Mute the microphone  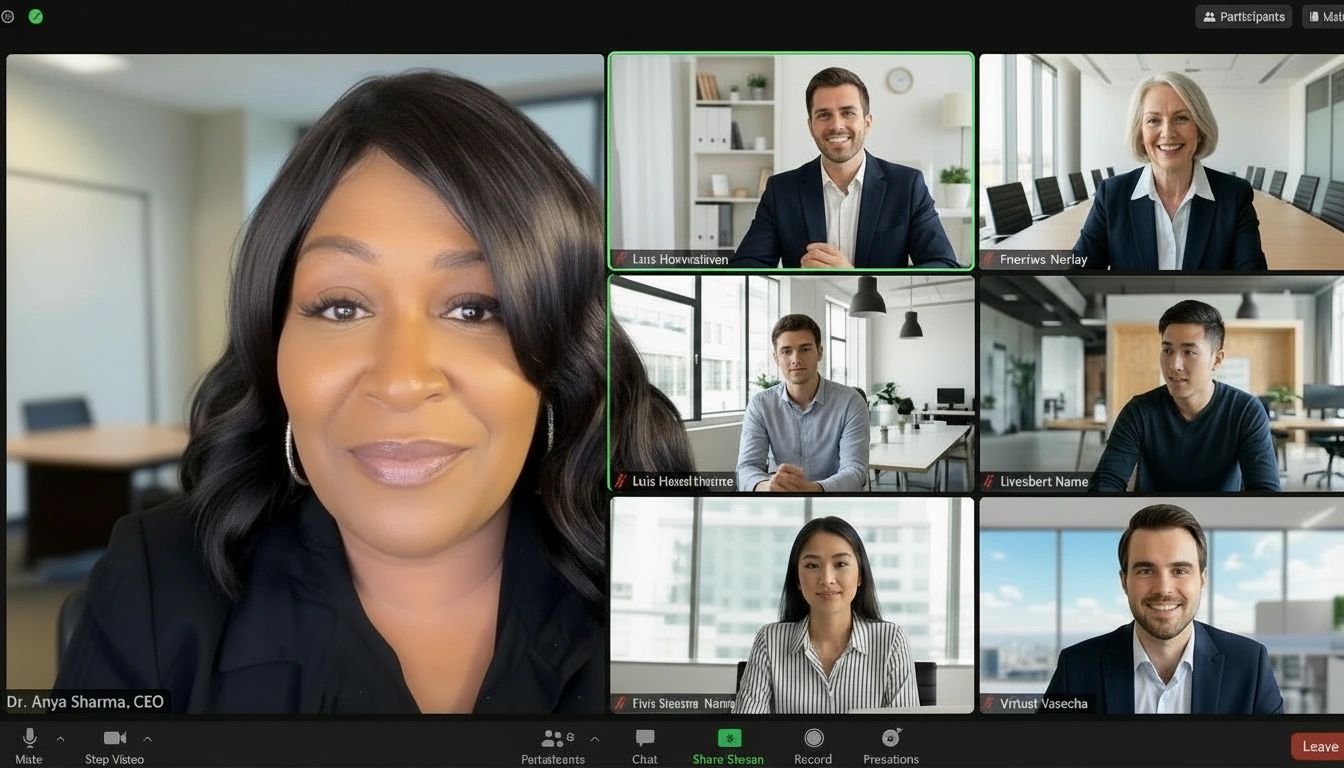(x=29, y=739)
